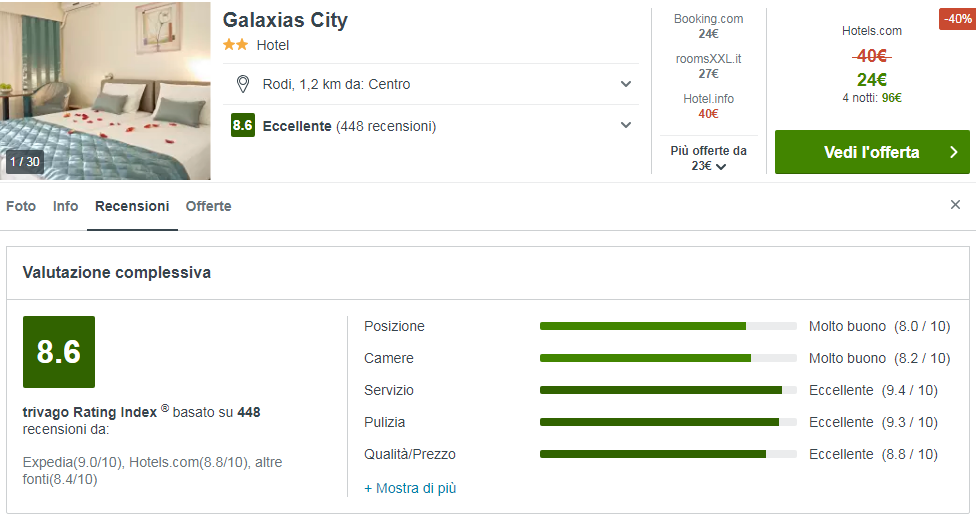This screenshot has width=976, height=518.
Task: Click the -40% discount badge
Action: (x=956, y=19)
